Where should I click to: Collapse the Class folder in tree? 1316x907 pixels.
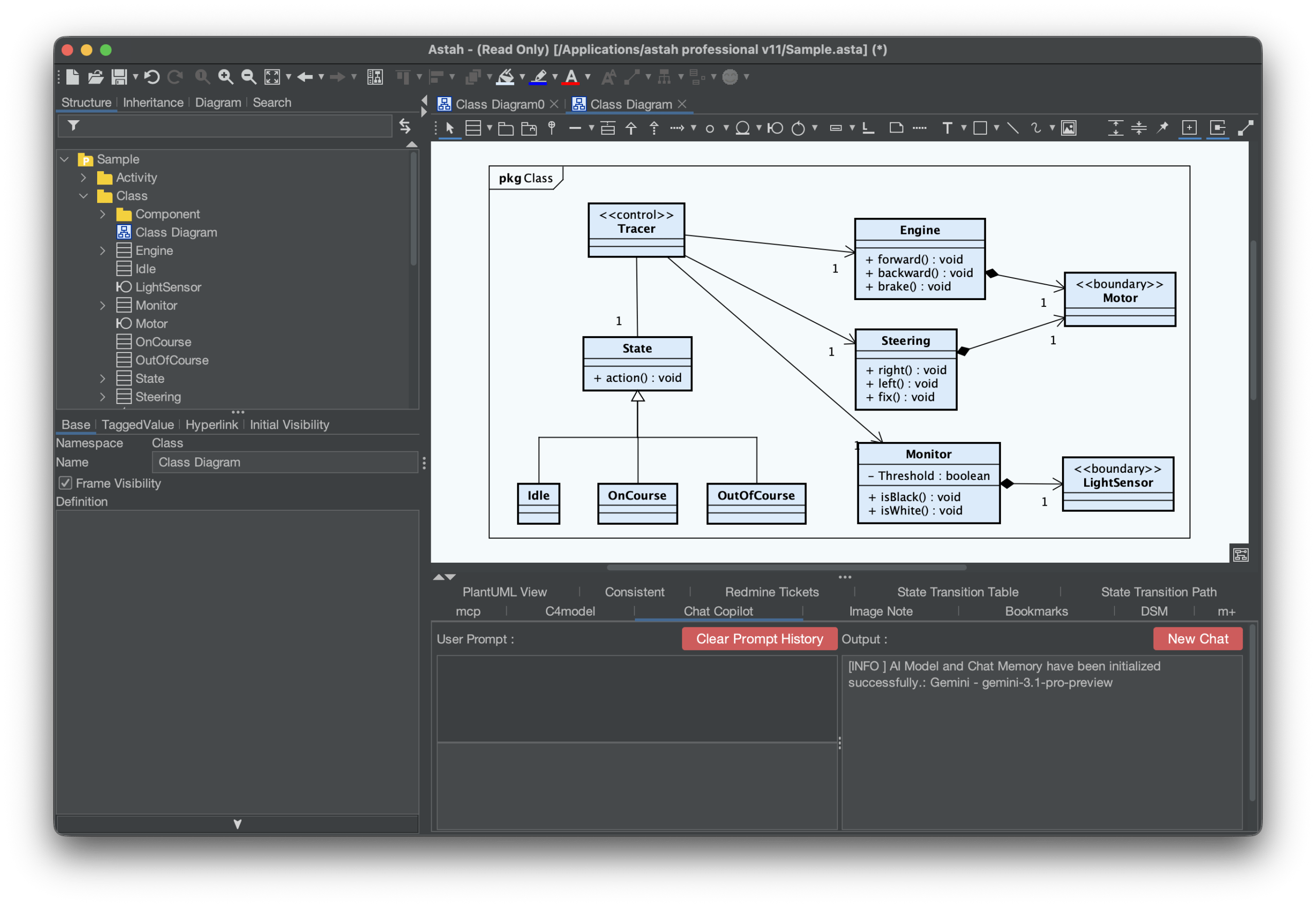pos(84,196)
